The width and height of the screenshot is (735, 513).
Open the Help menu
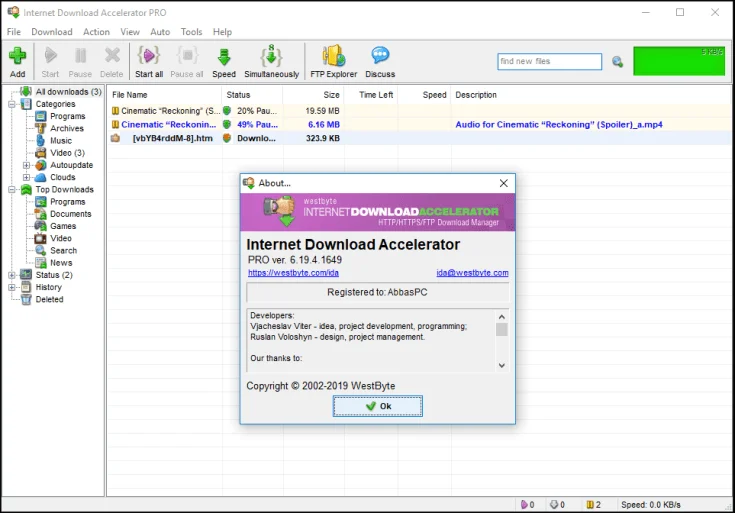coord(222,31)
